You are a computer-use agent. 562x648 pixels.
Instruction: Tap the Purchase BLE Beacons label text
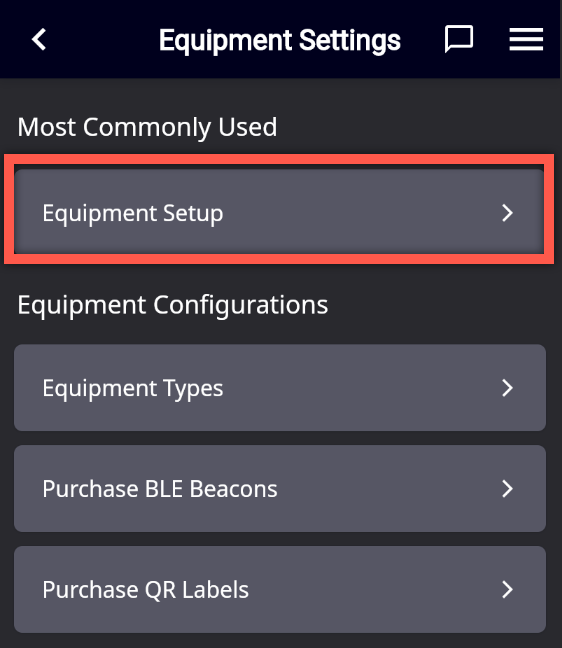(x=160, y=489)
